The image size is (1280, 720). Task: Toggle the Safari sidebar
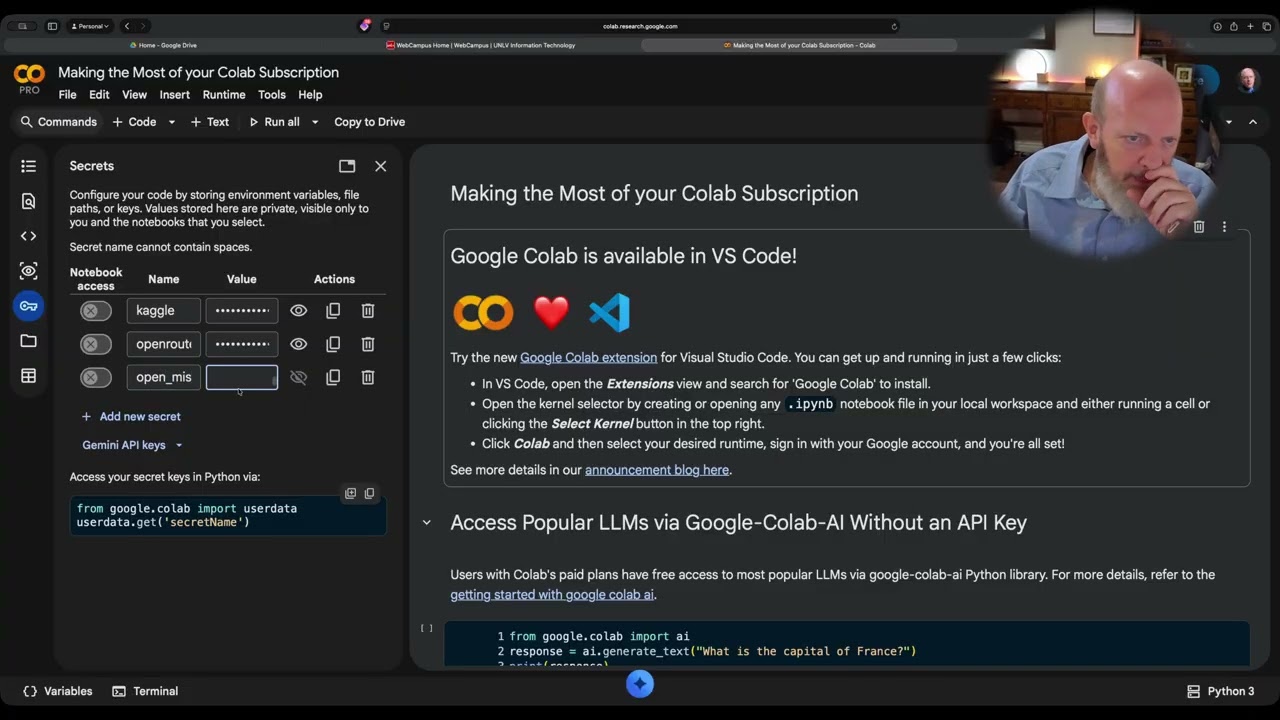52,26
